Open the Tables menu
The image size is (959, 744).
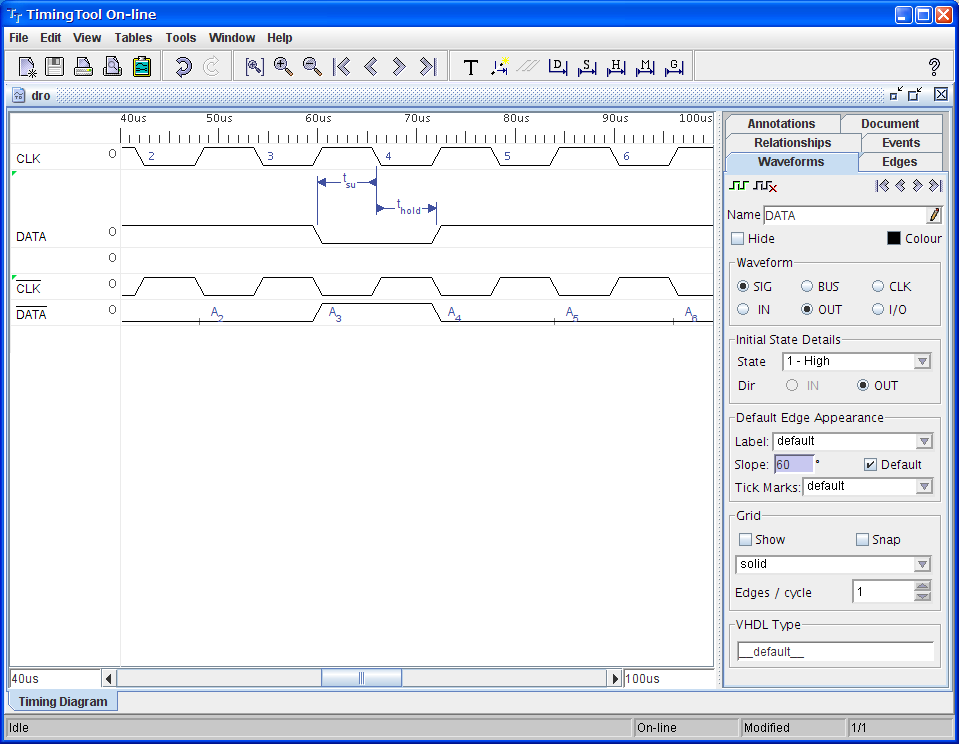133,38
